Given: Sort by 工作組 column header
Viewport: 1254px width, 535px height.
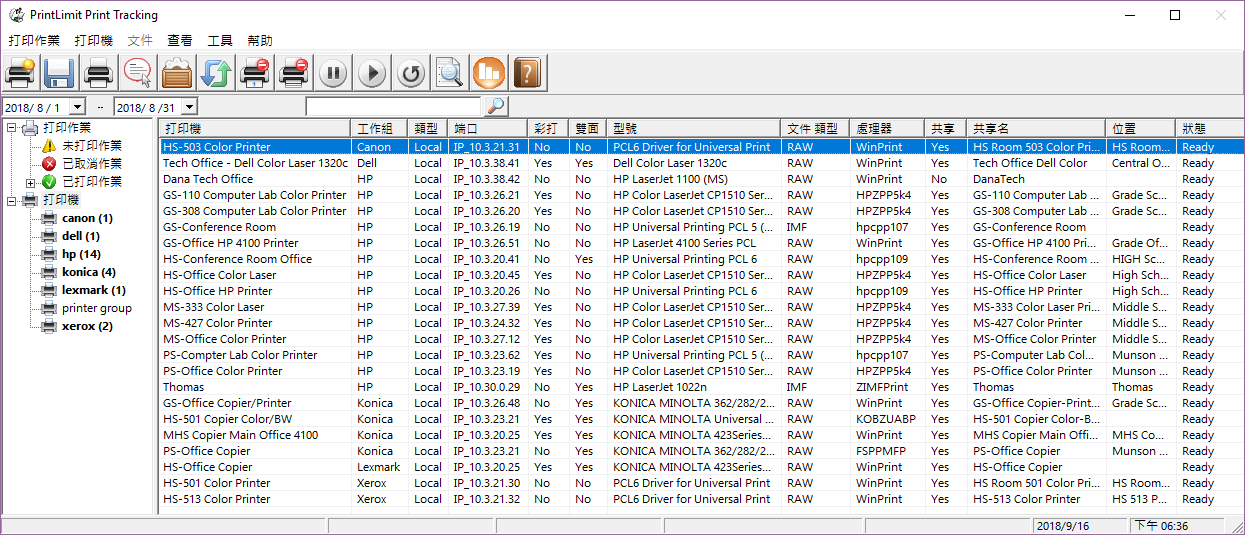Looking at the screenshot, I should (380, 128).
